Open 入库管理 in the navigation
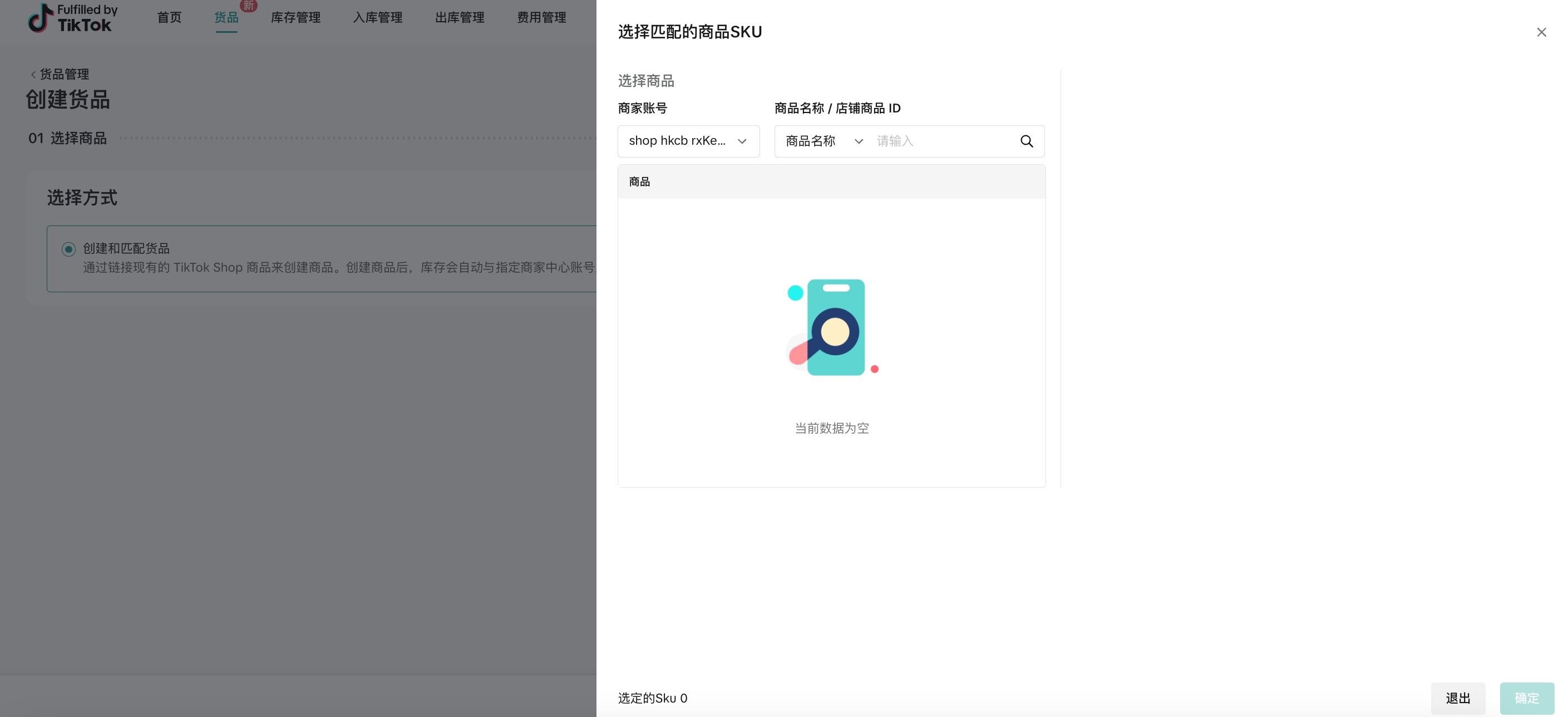This screenshot has height=717, width=1568. click(377, 18)
